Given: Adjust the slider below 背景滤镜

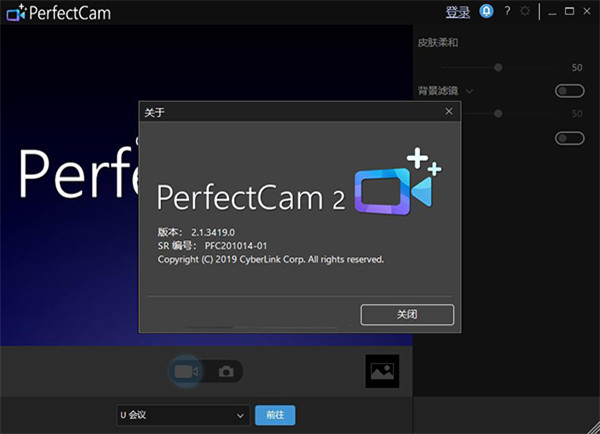Looking at the screenshot, I should [x=498, y=114].
